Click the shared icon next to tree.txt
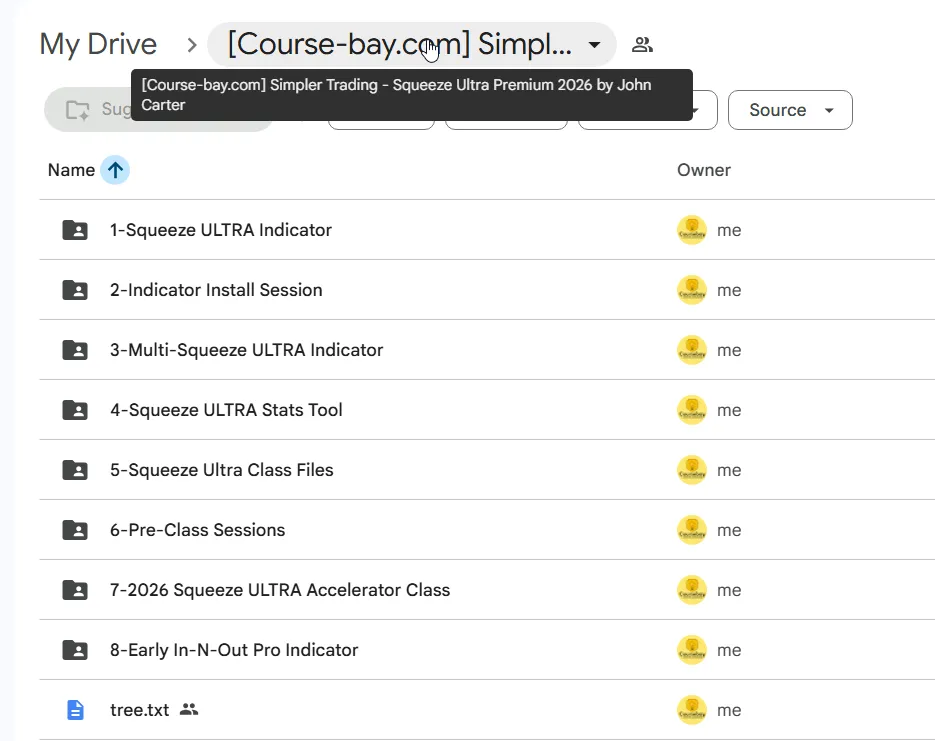 189,709
